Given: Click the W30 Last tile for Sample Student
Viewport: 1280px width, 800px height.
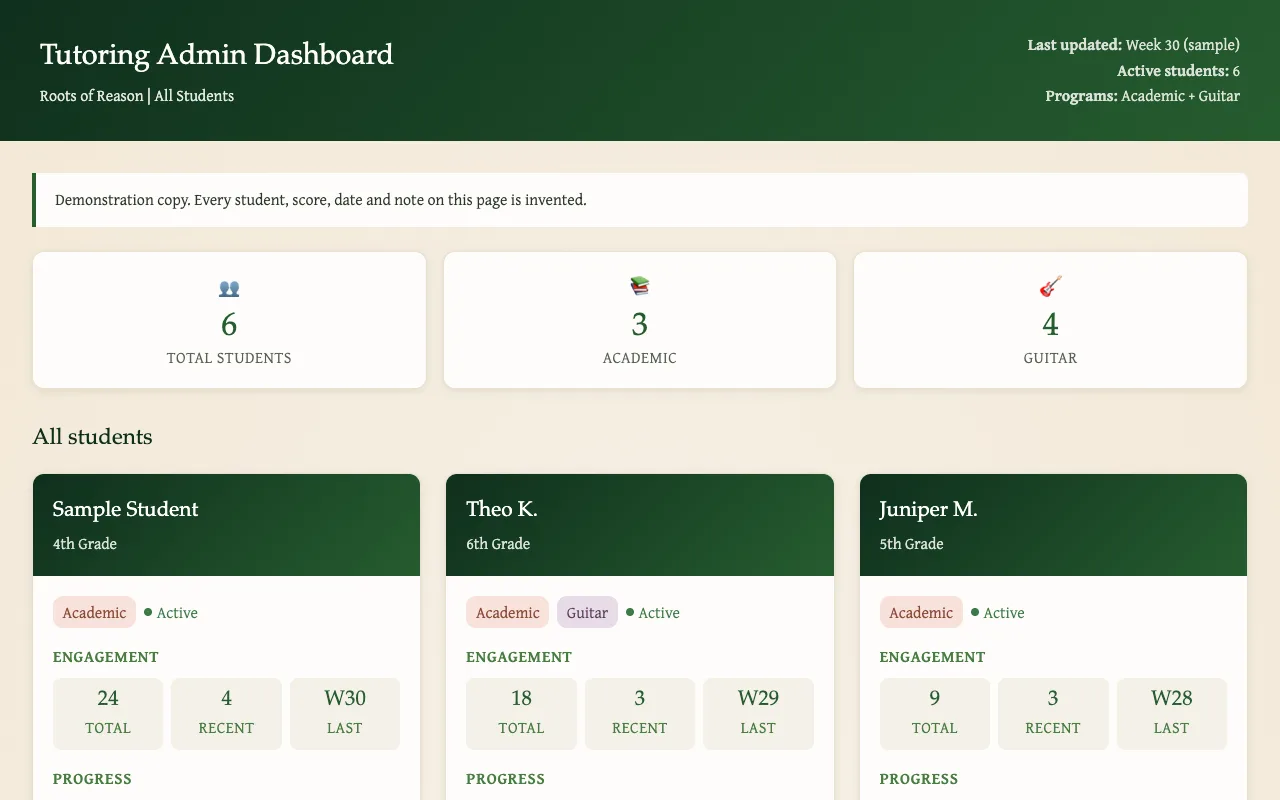Looking at the screenshot, I should click(x=345, y=714).
